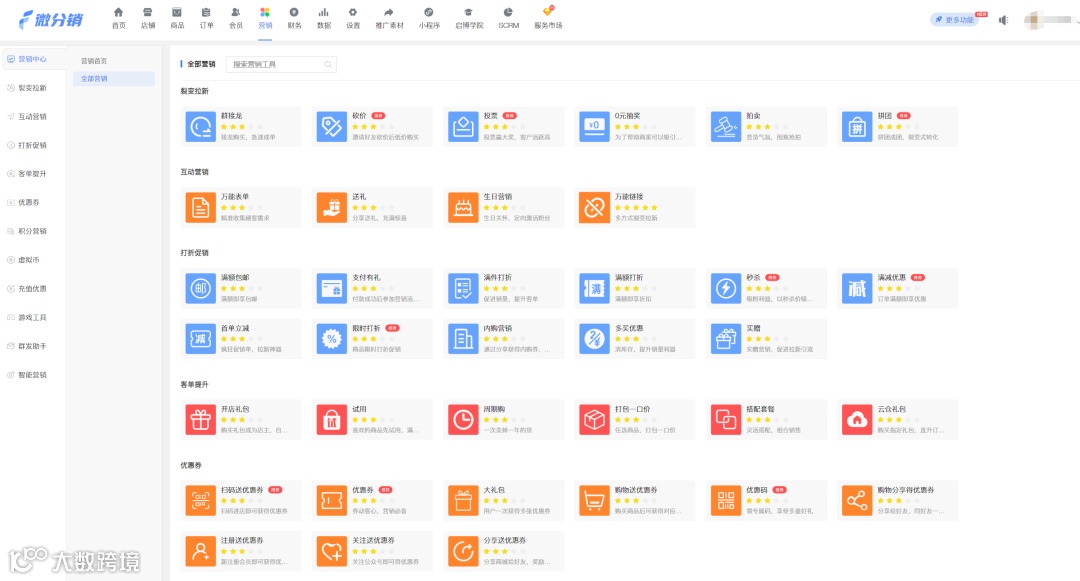1080x581 pixels.
Task: Open the 搭配套餐 combo icon
Action: (725, 420)
